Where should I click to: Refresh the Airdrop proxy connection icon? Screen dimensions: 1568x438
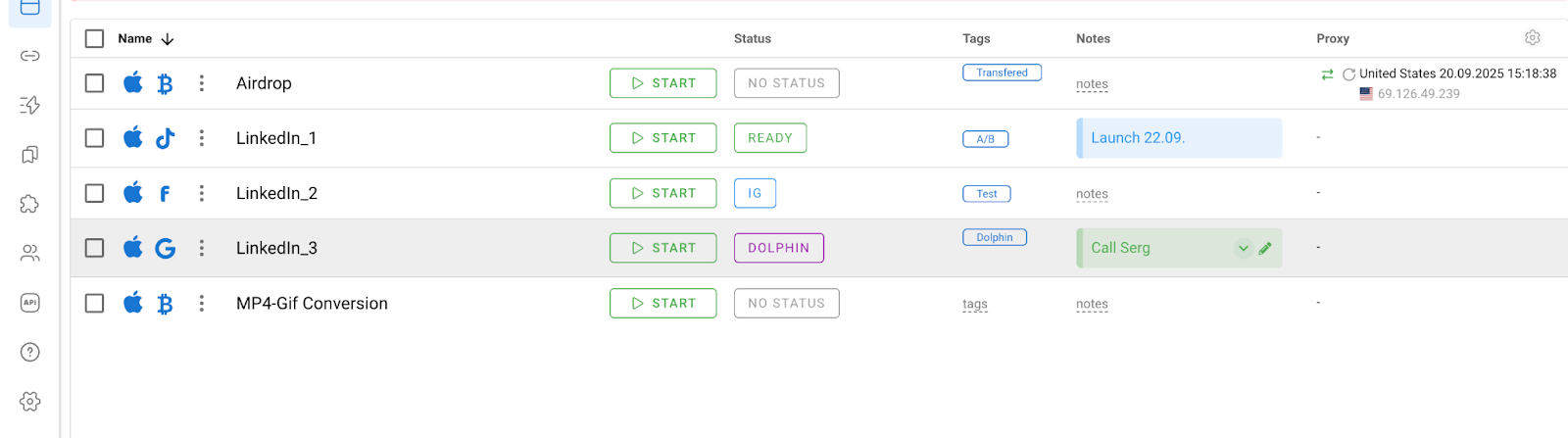coord(1348,74)
